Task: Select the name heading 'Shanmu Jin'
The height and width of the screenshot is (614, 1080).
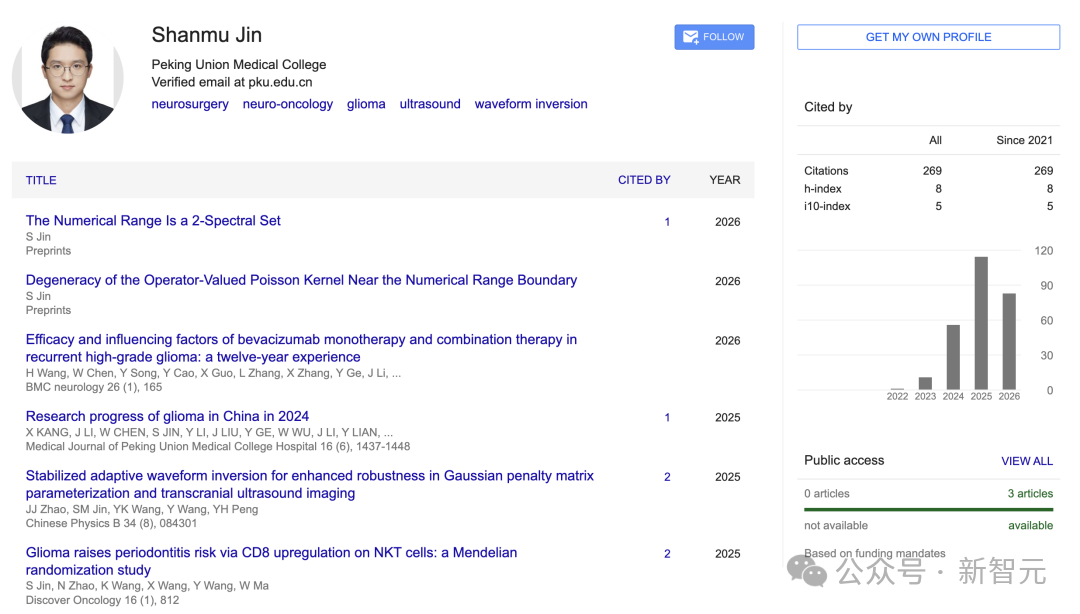Action: tap(207, 35)
